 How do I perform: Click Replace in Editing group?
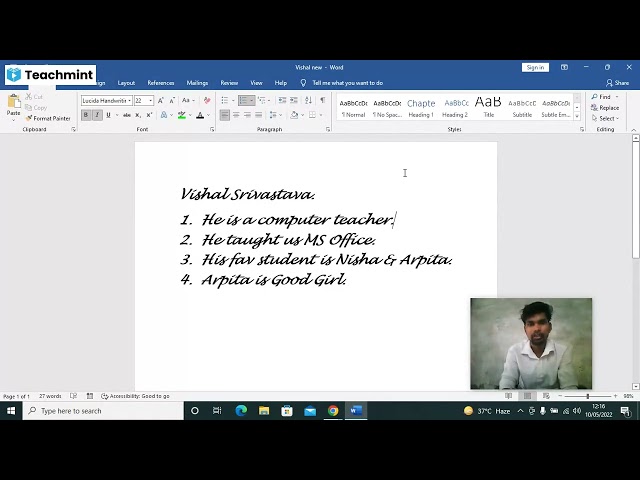coord(605,108)
